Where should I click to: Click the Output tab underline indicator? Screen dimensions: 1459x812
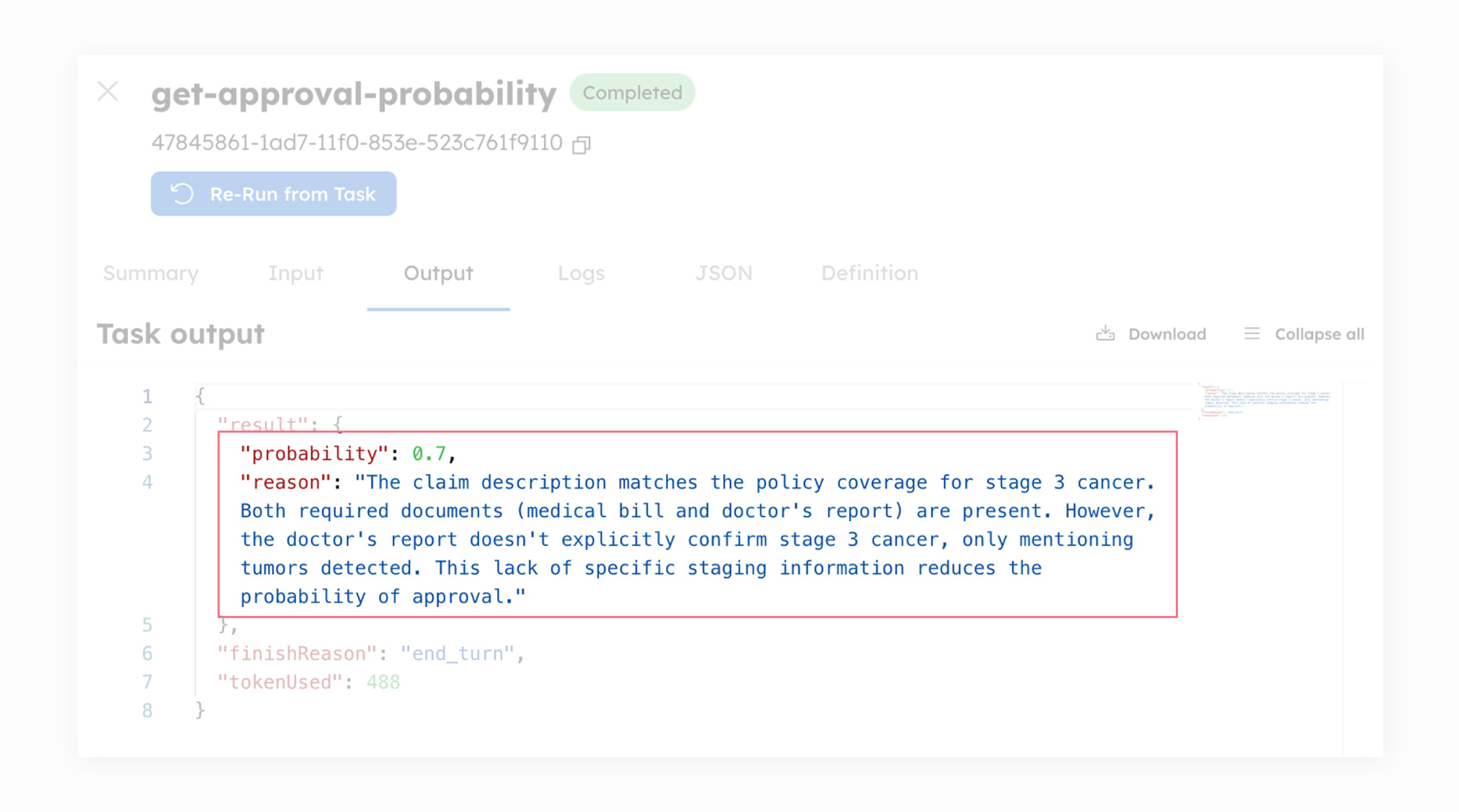click(x=438, y=309)
